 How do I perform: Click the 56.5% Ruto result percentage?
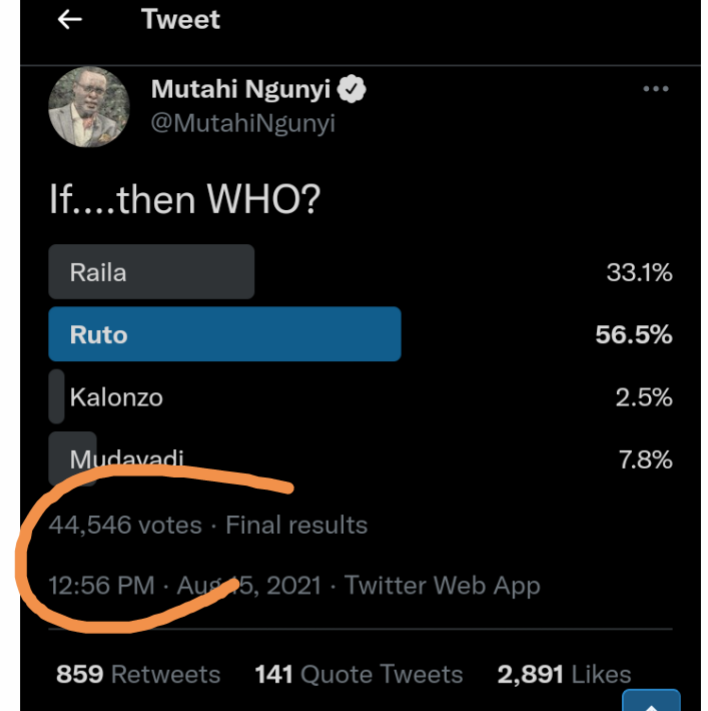point(633,334)
